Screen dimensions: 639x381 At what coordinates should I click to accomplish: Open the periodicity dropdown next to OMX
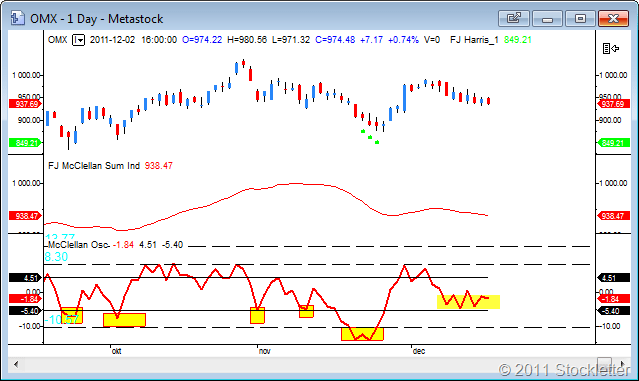[x=78, y=40]
